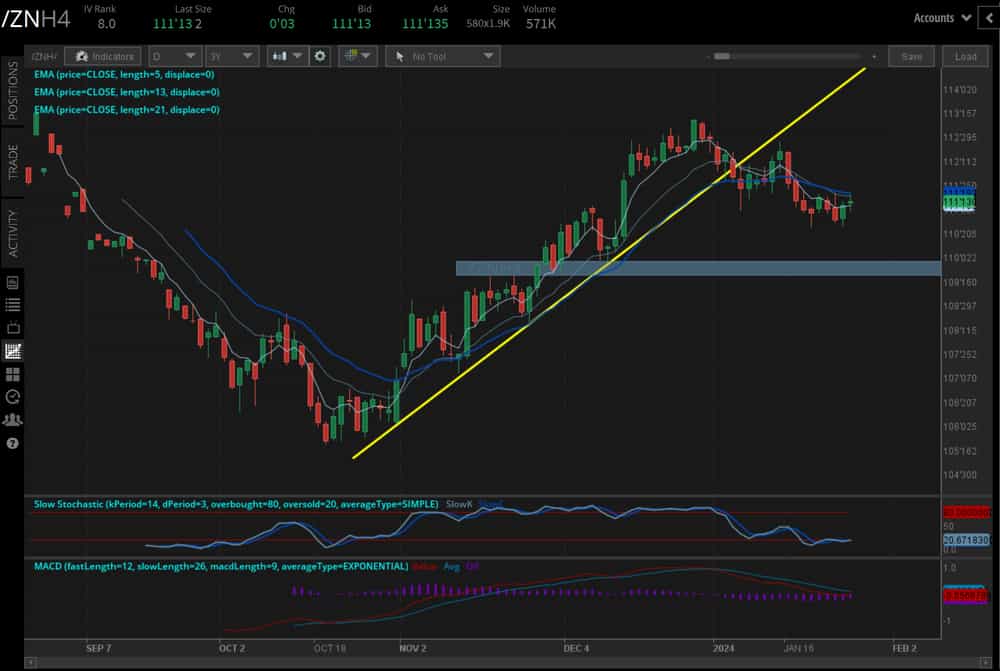1000x671 pixels.
Task: Select the chart grid layout icon
Action: point(12,373)
